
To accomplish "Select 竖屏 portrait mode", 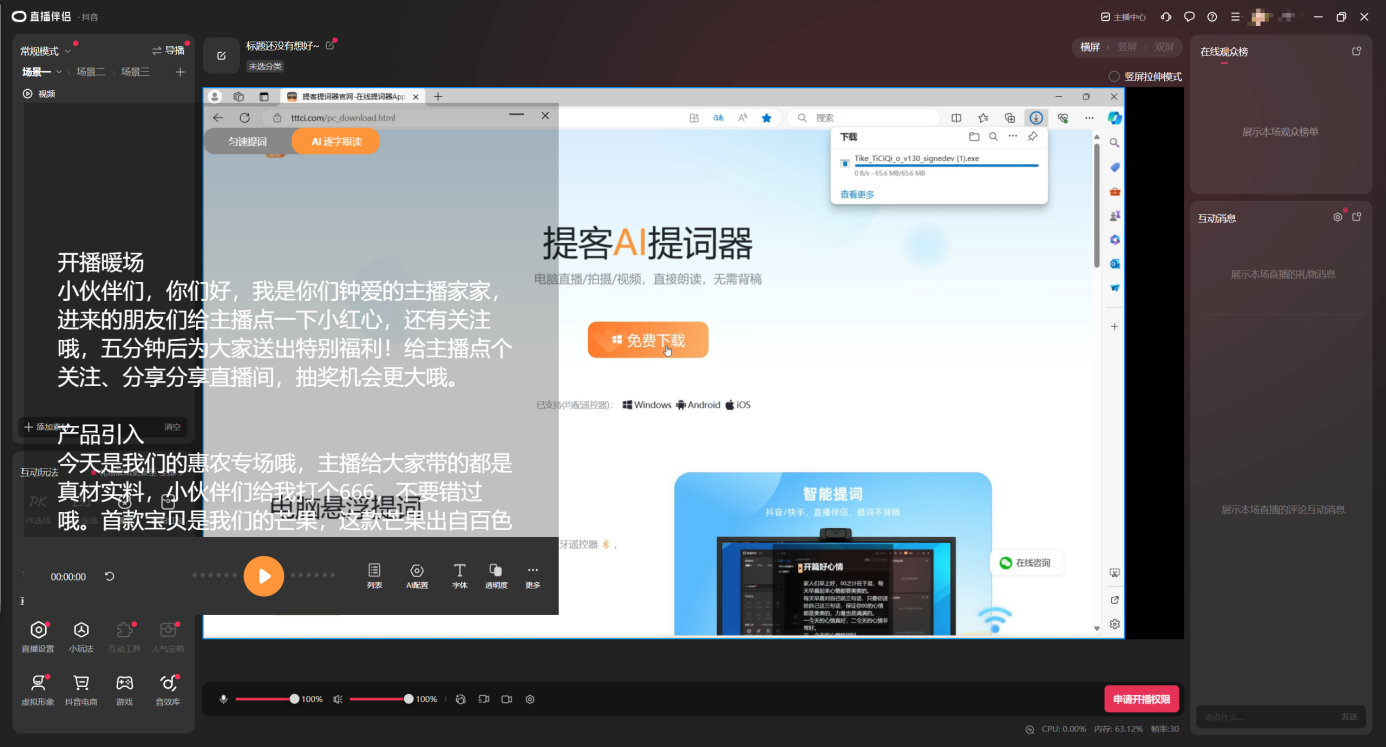I will point(1127,47).
